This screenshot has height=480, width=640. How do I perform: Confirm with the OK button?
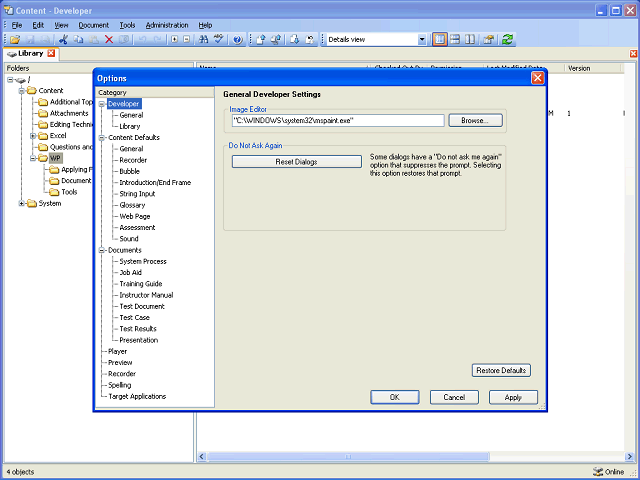[395, 397]
